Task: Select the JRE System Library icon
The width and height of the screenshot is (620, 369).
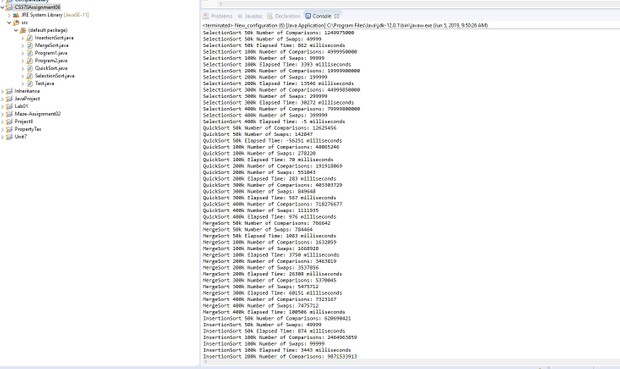Action: tap(16, 15)
